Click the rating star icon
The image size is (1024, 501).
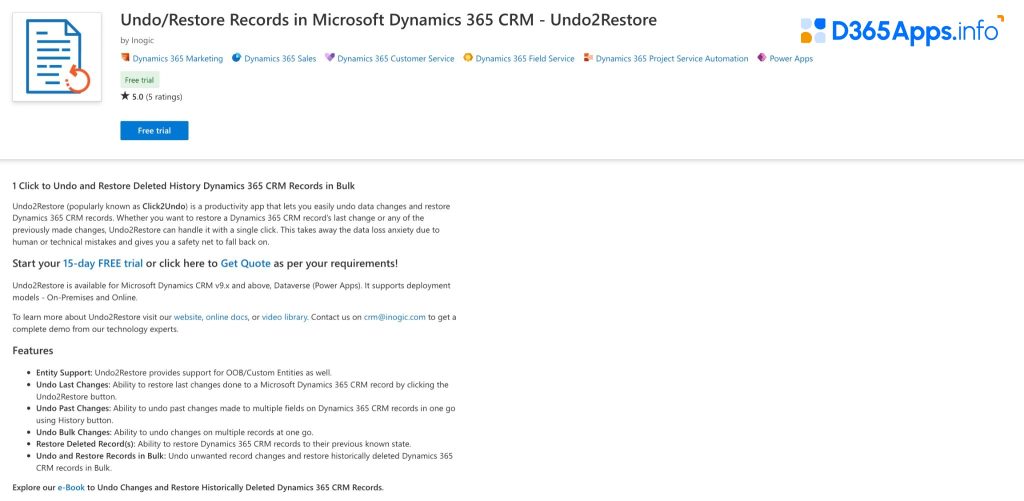coord(125,97)
